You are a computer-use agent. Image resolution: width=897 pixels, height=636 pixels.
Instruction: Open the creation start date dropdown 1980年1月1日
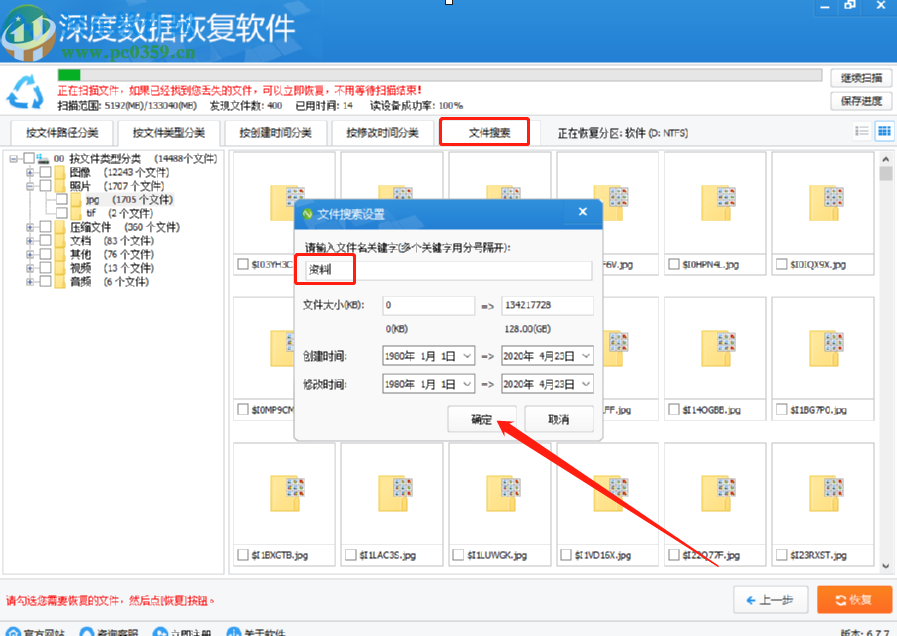click(428, 355)
